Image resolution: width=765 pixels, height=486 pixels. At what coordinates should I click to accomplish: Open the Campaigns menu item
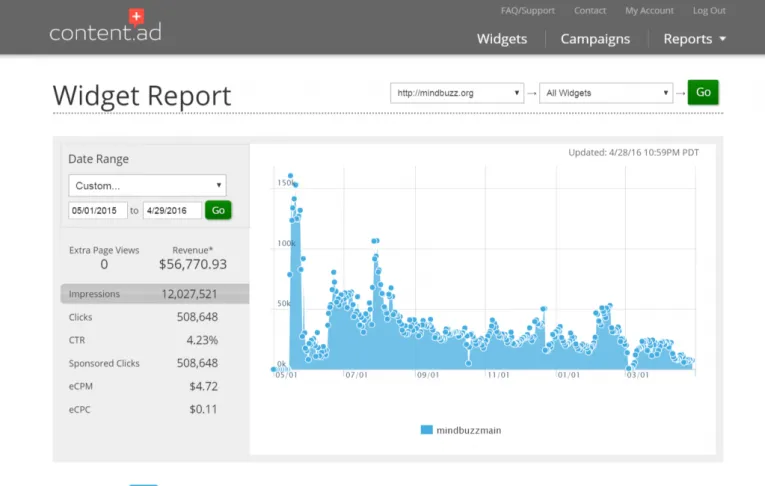[x=595, y=39]
